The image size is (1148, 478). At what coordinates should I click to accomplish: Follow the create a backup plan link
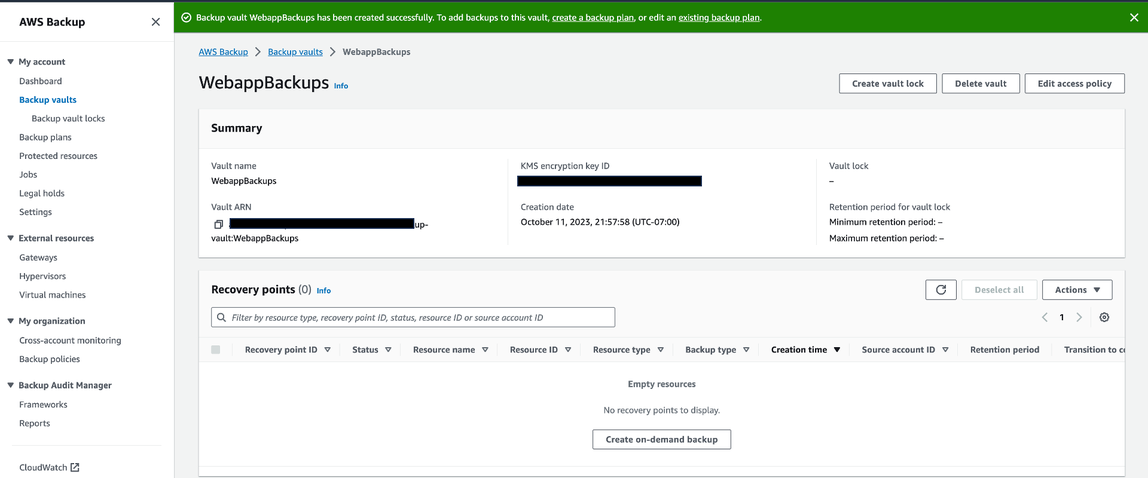tap(593, 17)
